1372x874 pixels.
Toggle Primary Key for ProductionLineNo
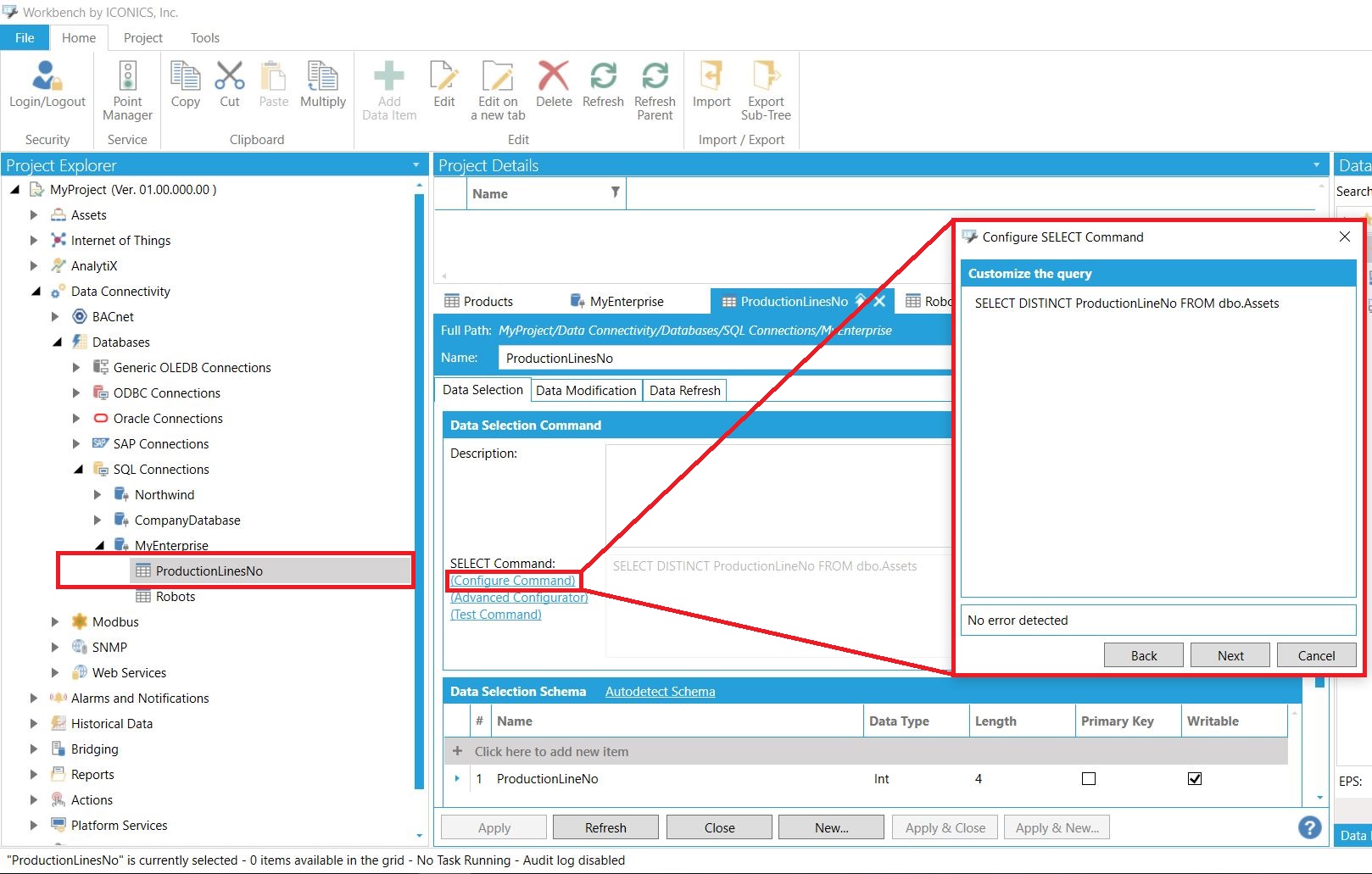pyautogui.click(x=1089, y=778)
